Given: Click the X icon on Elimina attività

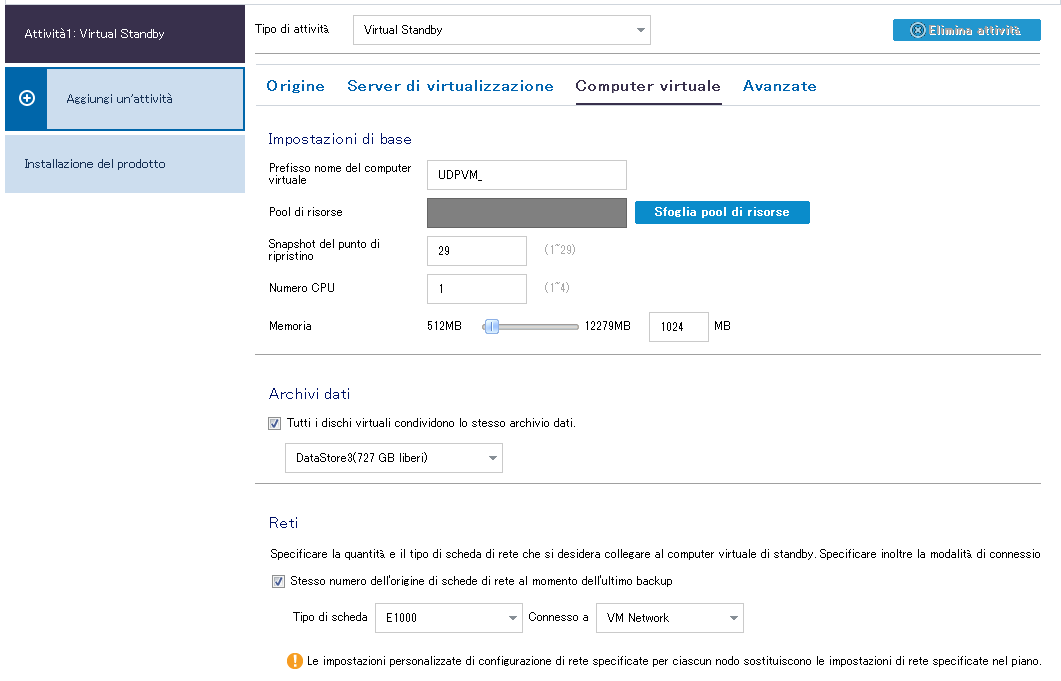Looking at the screenshot, I should (917, 30).
